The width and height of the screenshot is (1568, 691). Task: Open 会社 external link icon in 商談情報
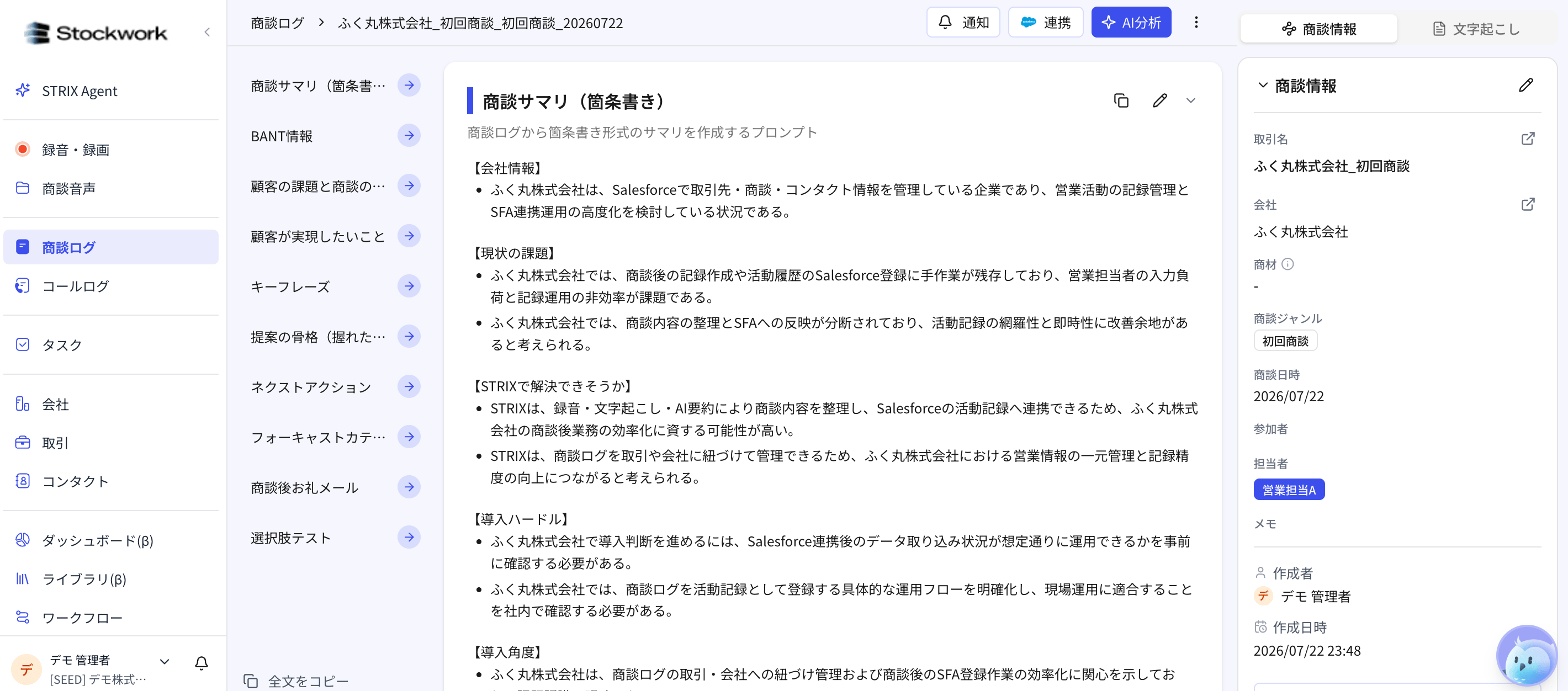[1528, 204]
